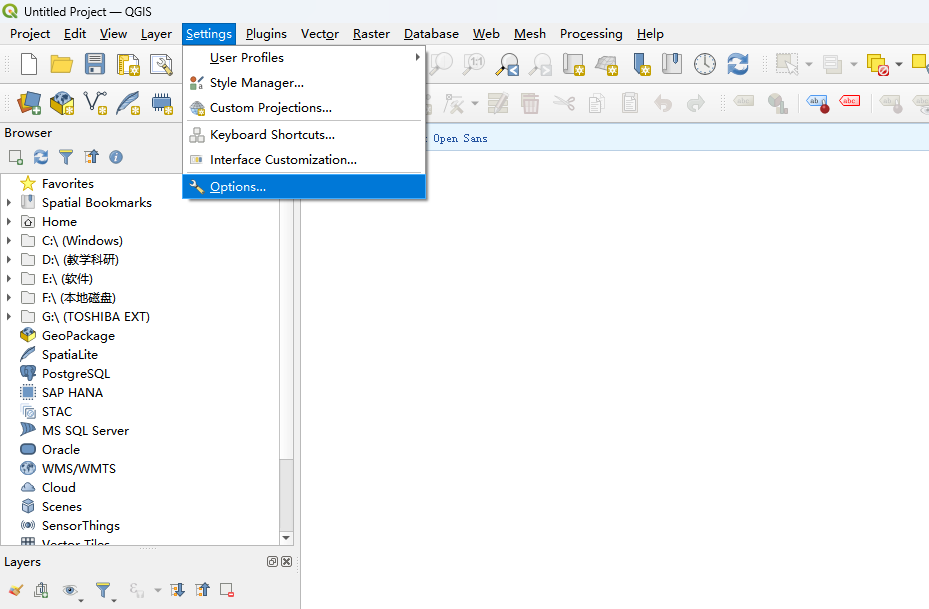Float the Layers panel
929x609 pixels.
pos(273,562)
